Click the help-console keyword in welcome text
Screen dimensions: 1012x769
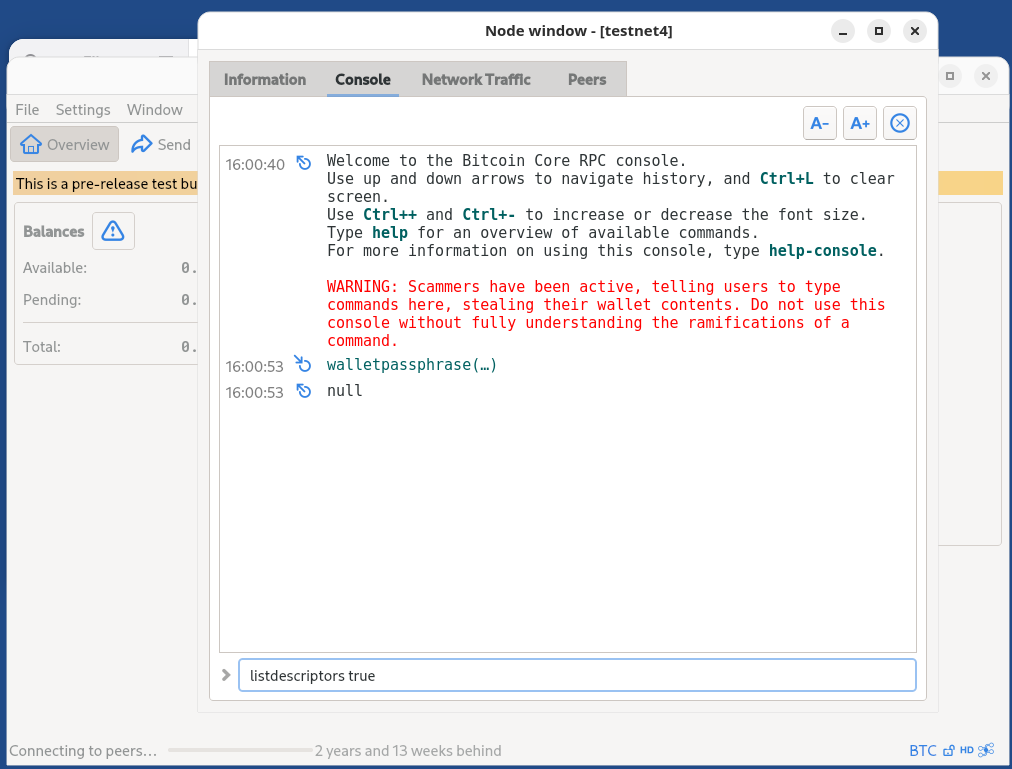(822, 251)
